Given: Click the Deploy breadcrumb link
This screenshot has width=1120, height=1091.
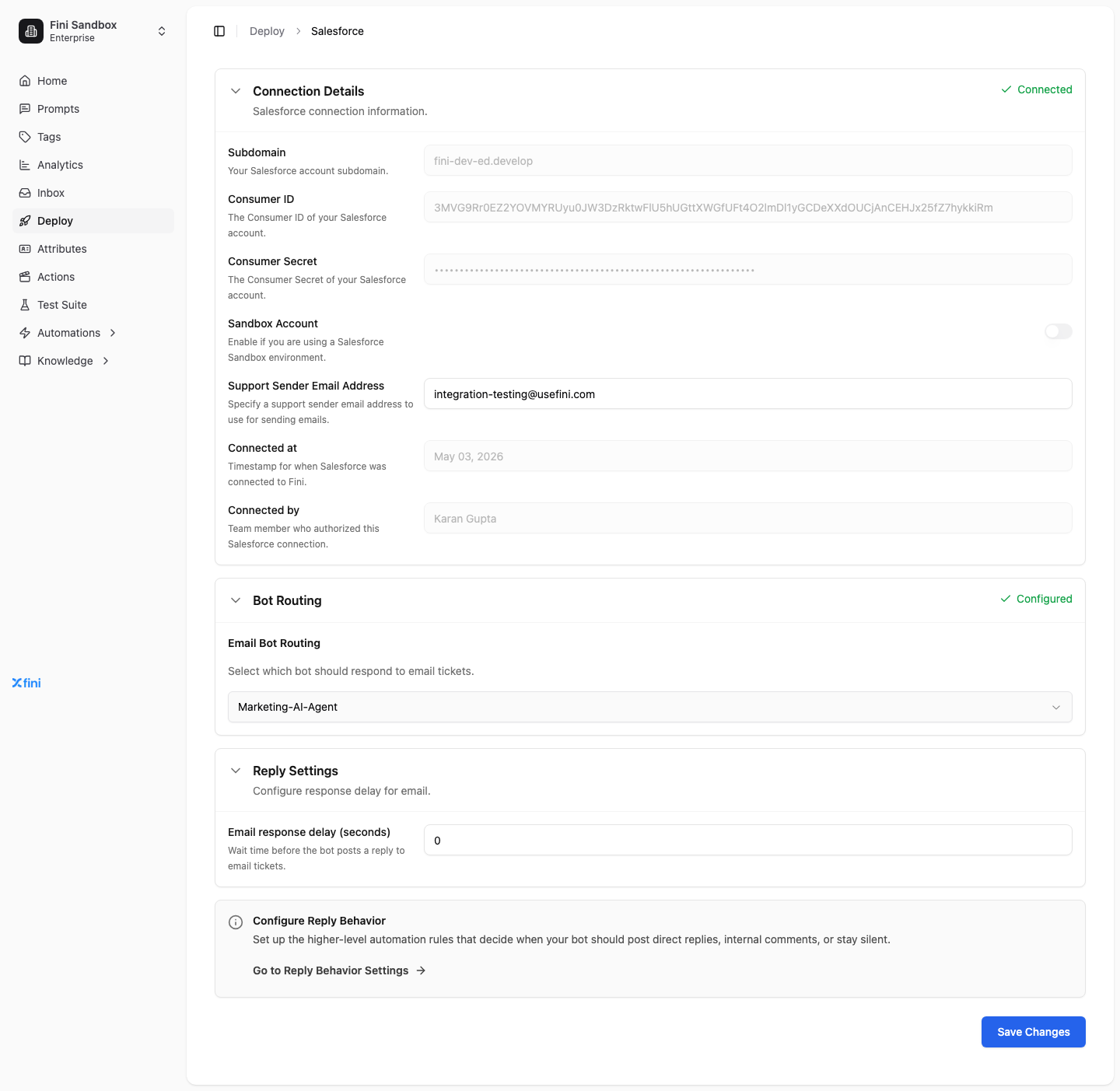Looking at the screenshot, I should tap(267, 31).
